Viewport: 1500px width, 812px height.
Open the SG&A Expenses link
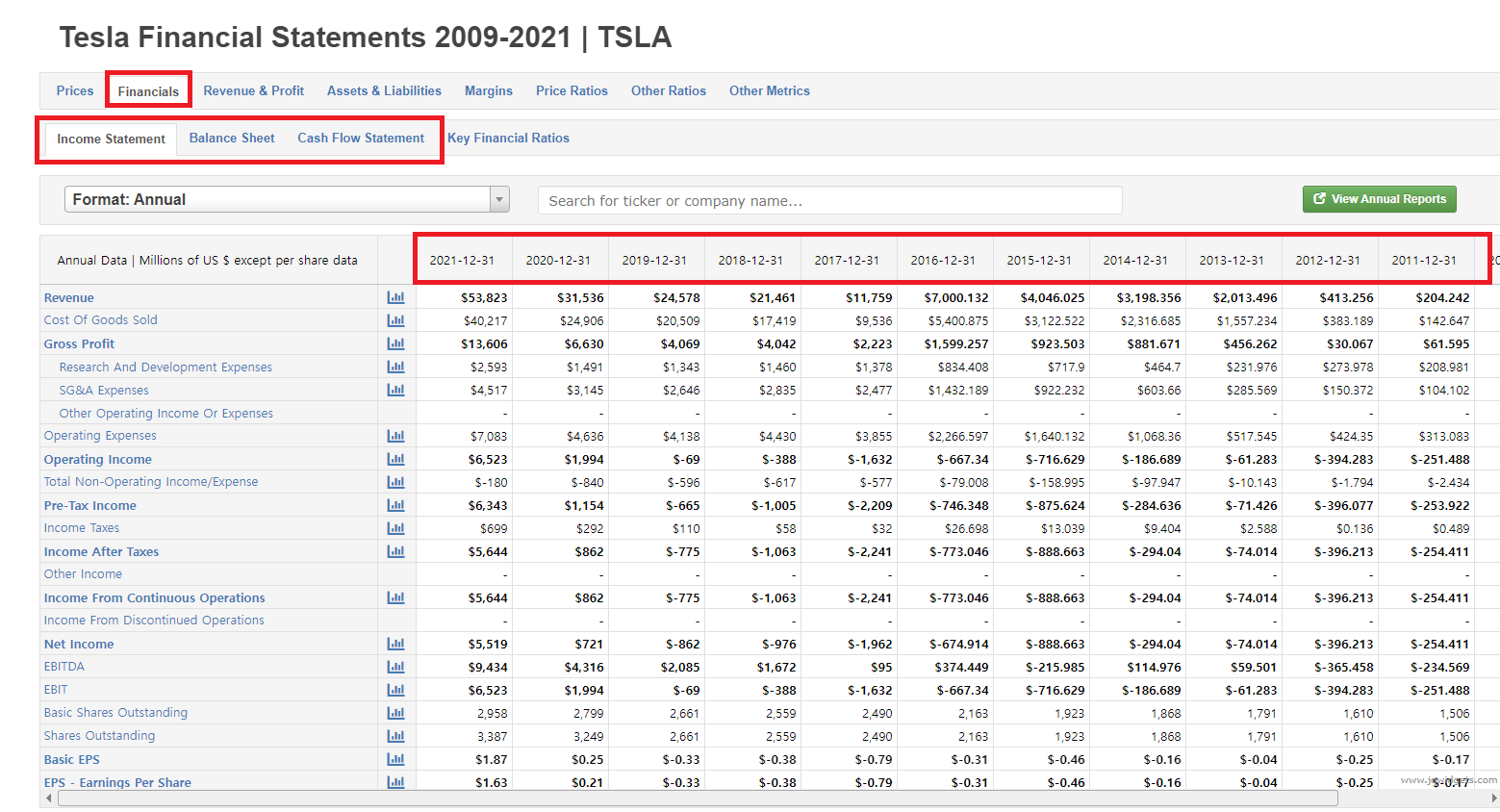[104, 390]
